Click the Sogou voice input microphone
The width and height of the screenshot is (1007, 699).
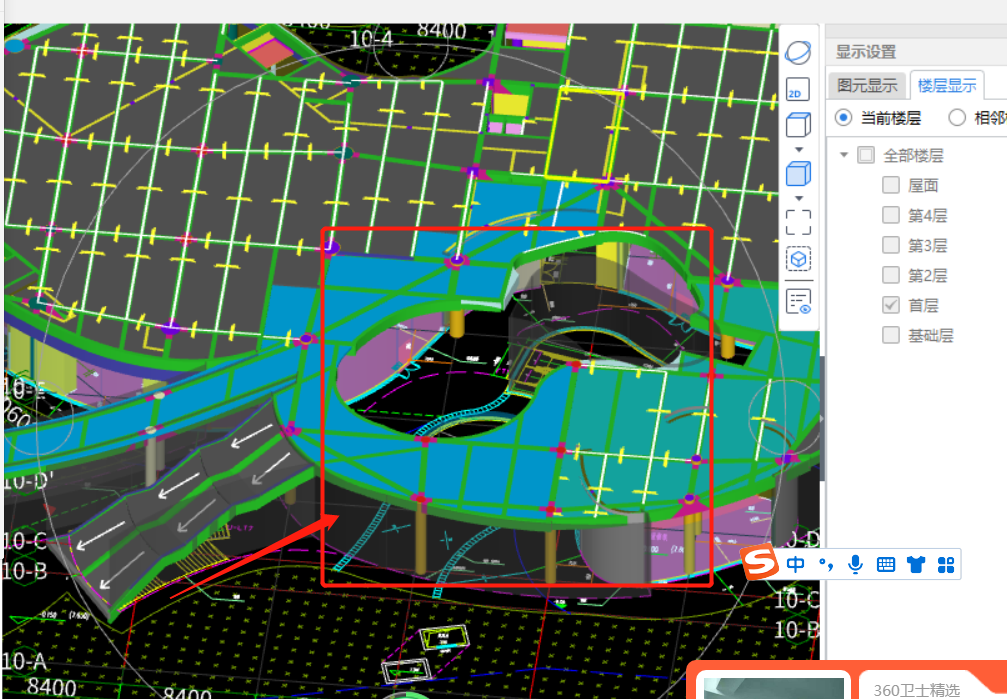(x=855, y=565)
